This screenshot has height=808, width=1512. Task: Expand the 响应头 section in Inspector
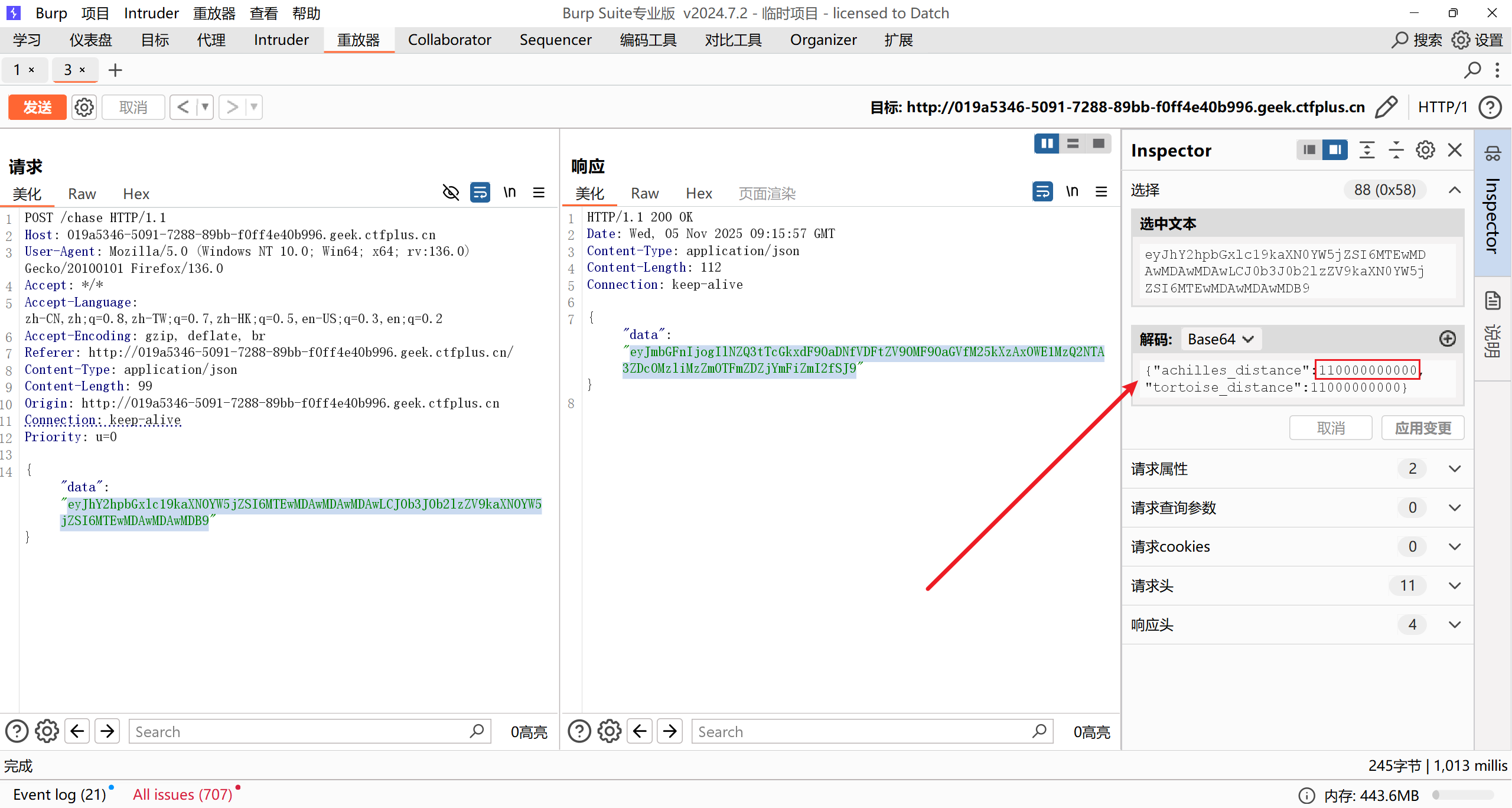(x=1454, y=624)
